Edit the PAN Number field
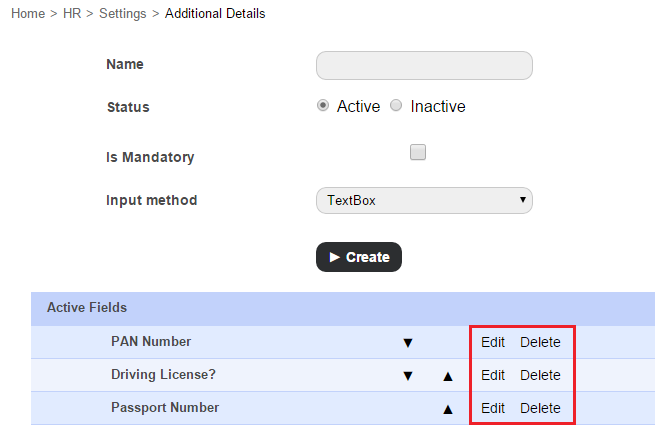The image size is (664, 435). (493, 342)
